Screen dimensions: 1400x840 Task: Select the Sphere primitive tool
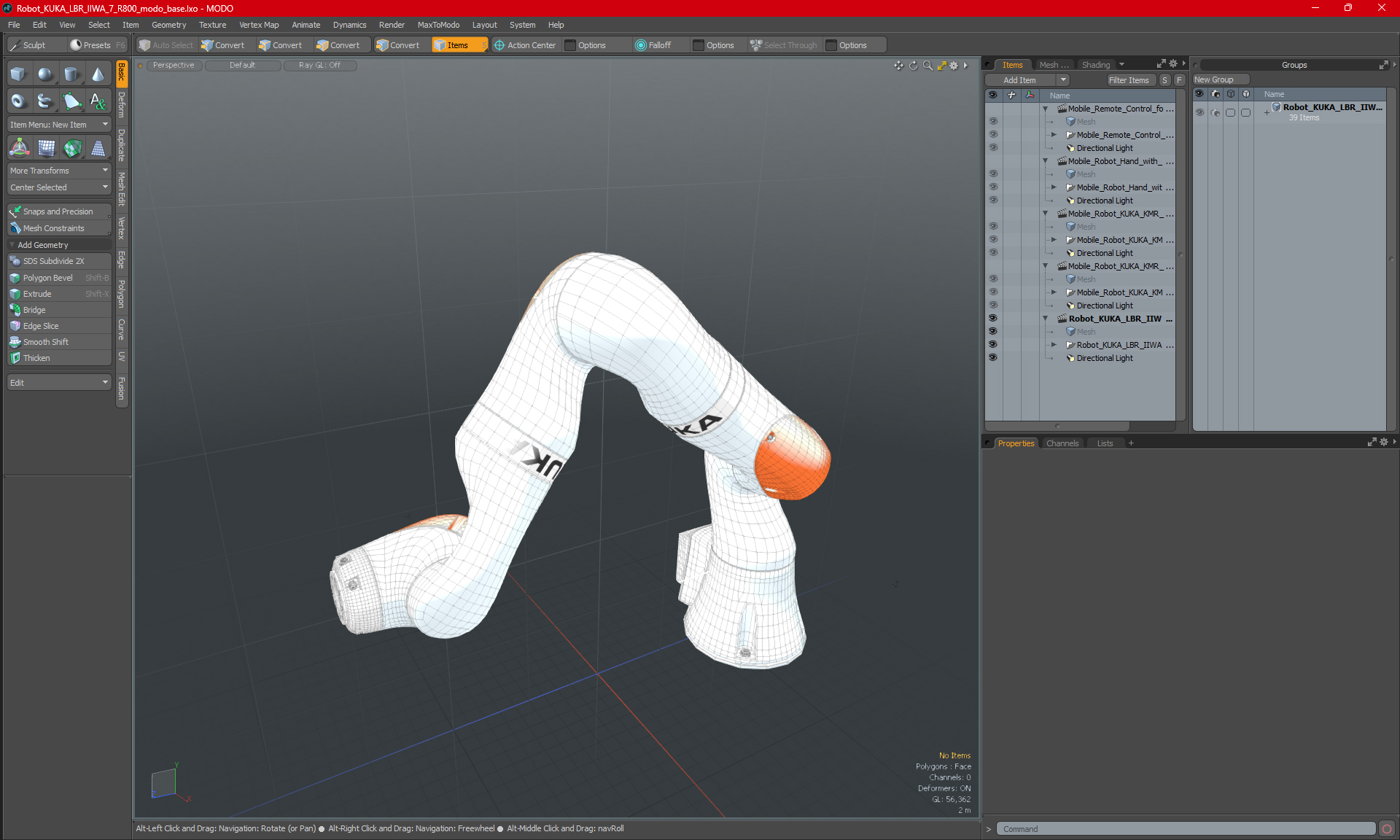tap(45, 74)
